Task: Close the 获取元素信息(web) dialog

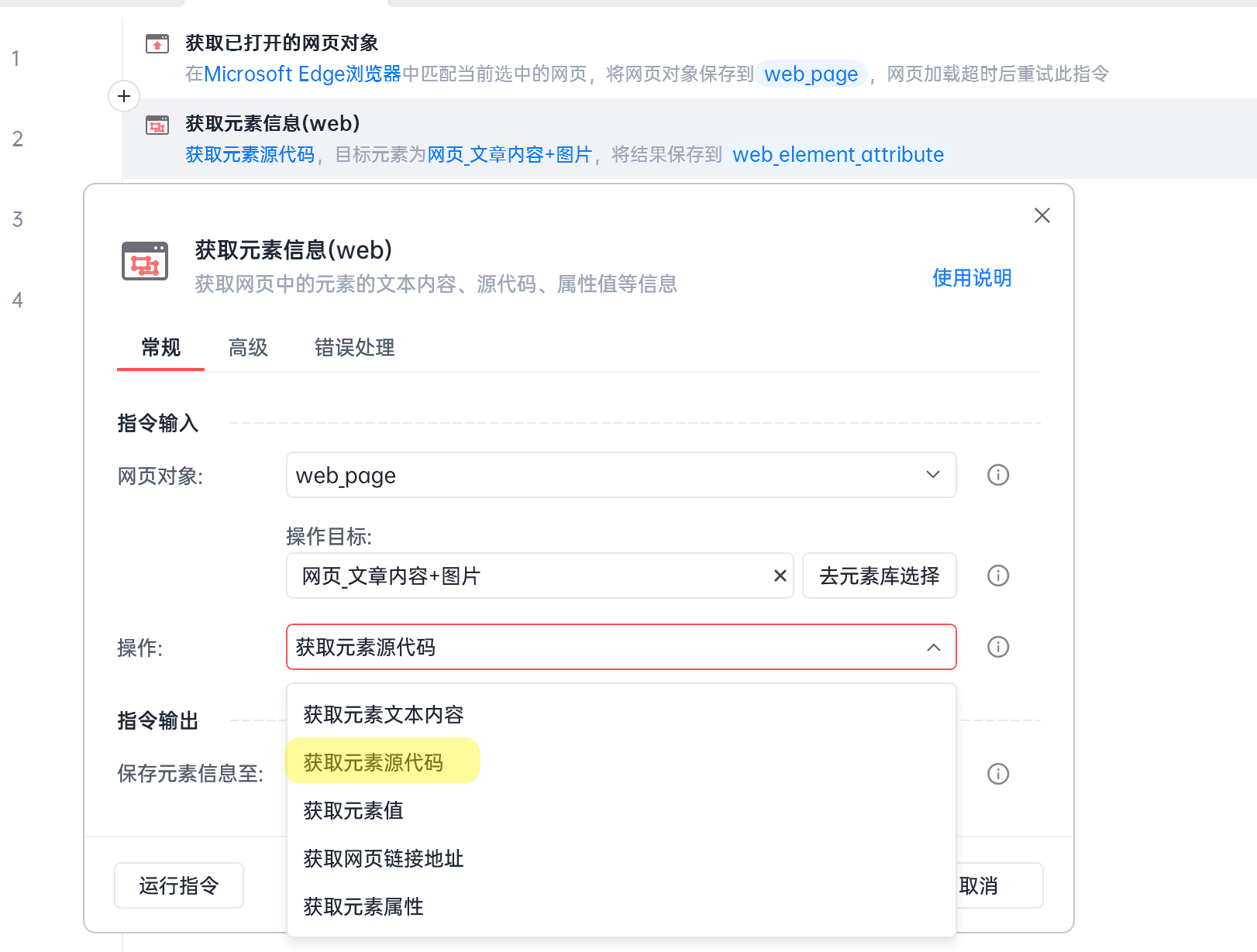Action: 1042,215
